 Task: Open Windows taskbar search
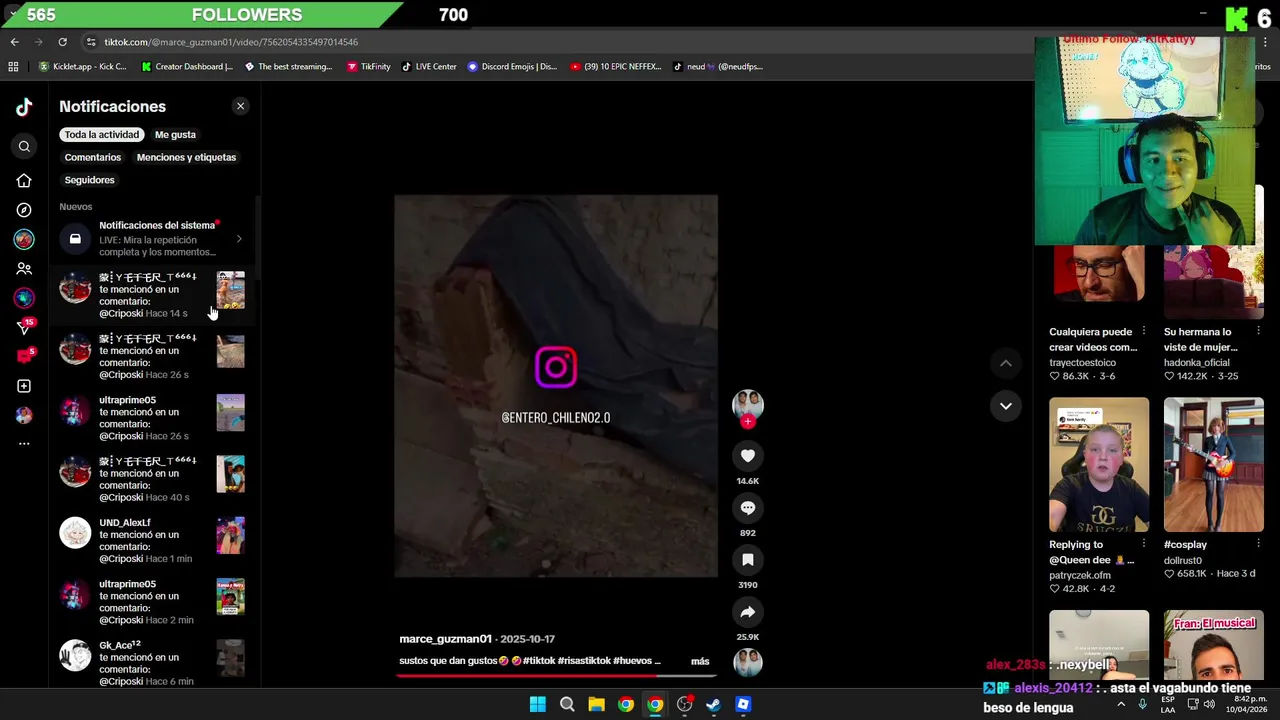[567, 704]
